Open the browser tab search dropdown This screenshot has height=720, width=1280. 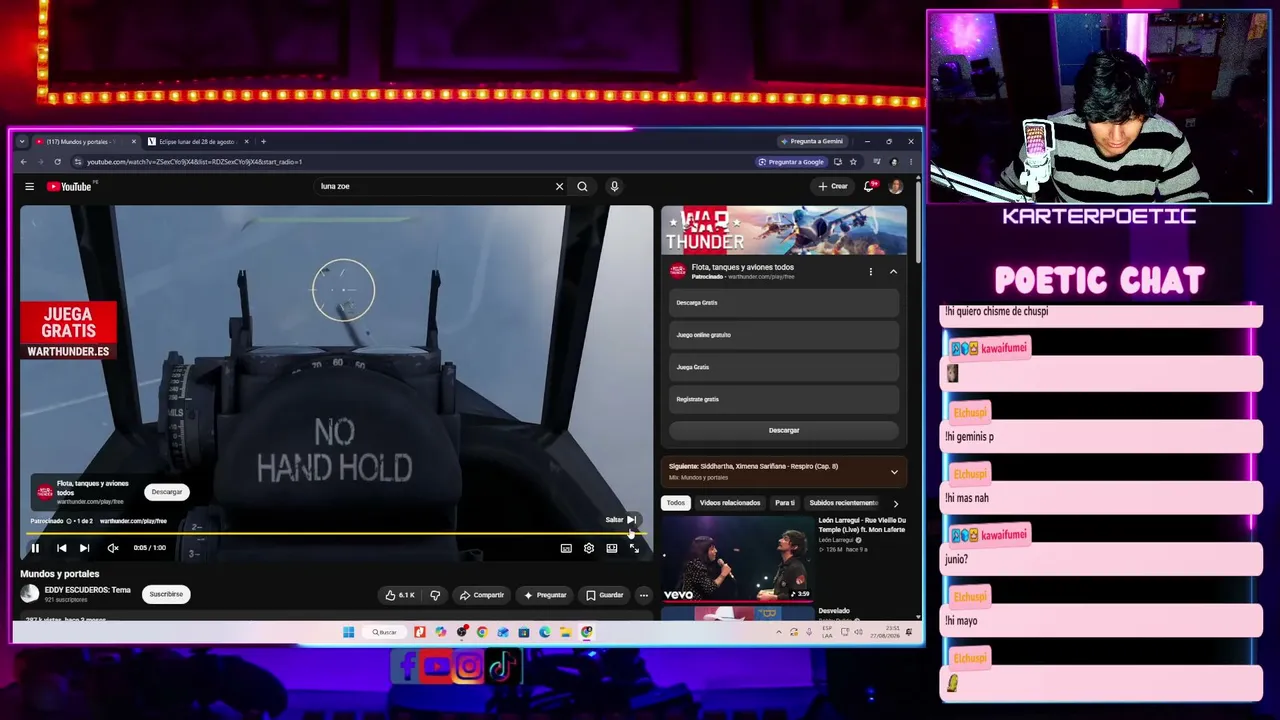pyautogui.click(x=21, y=142)
